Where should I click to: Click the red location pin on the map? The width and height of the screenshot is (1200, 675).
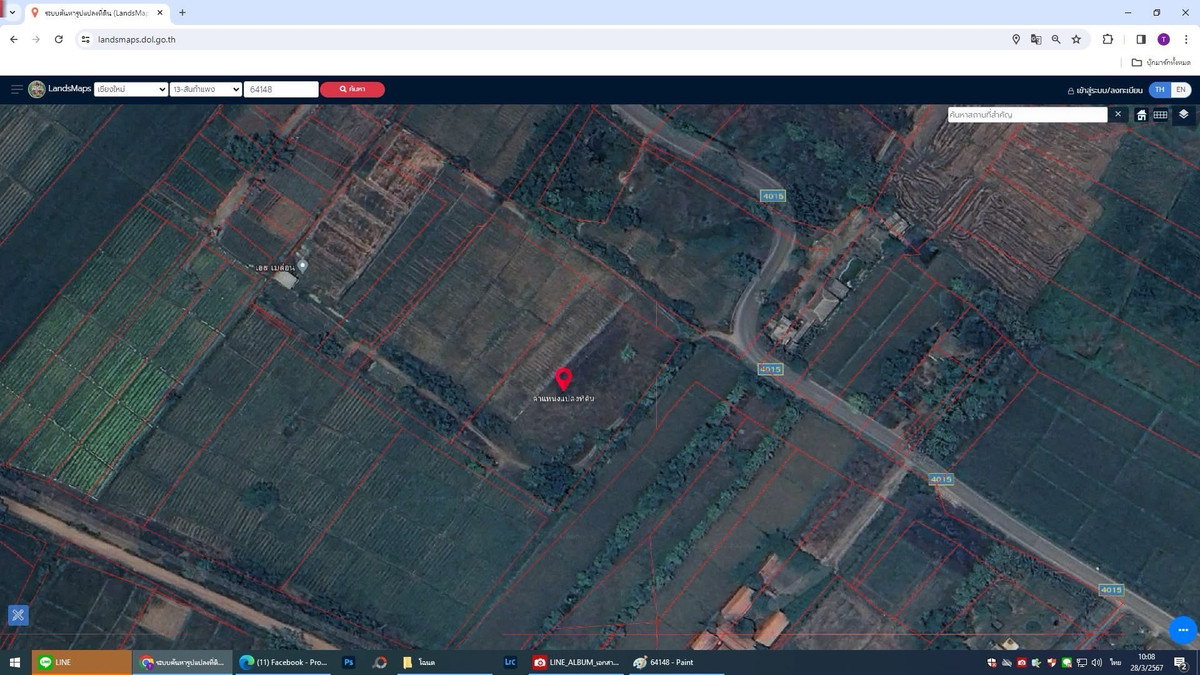coord(564,378)
